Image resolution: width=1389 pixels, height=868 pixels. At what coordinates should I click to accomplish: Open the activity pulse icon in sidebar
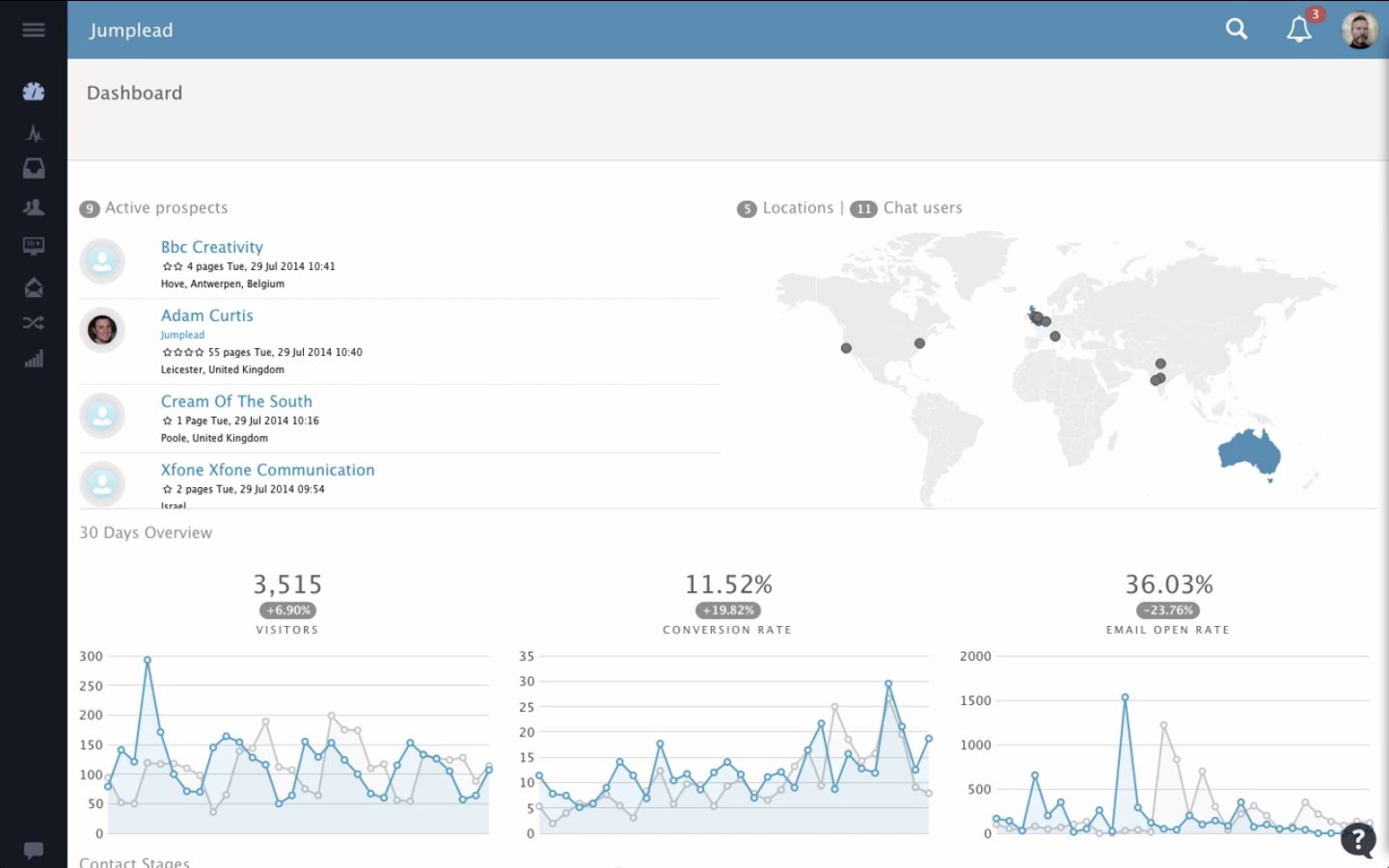click(x=34, y=133)
